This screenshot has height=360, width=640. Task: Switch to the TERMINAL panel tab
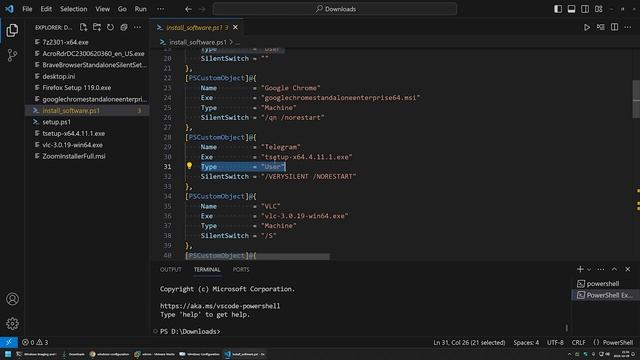click(x=207, y=269)
